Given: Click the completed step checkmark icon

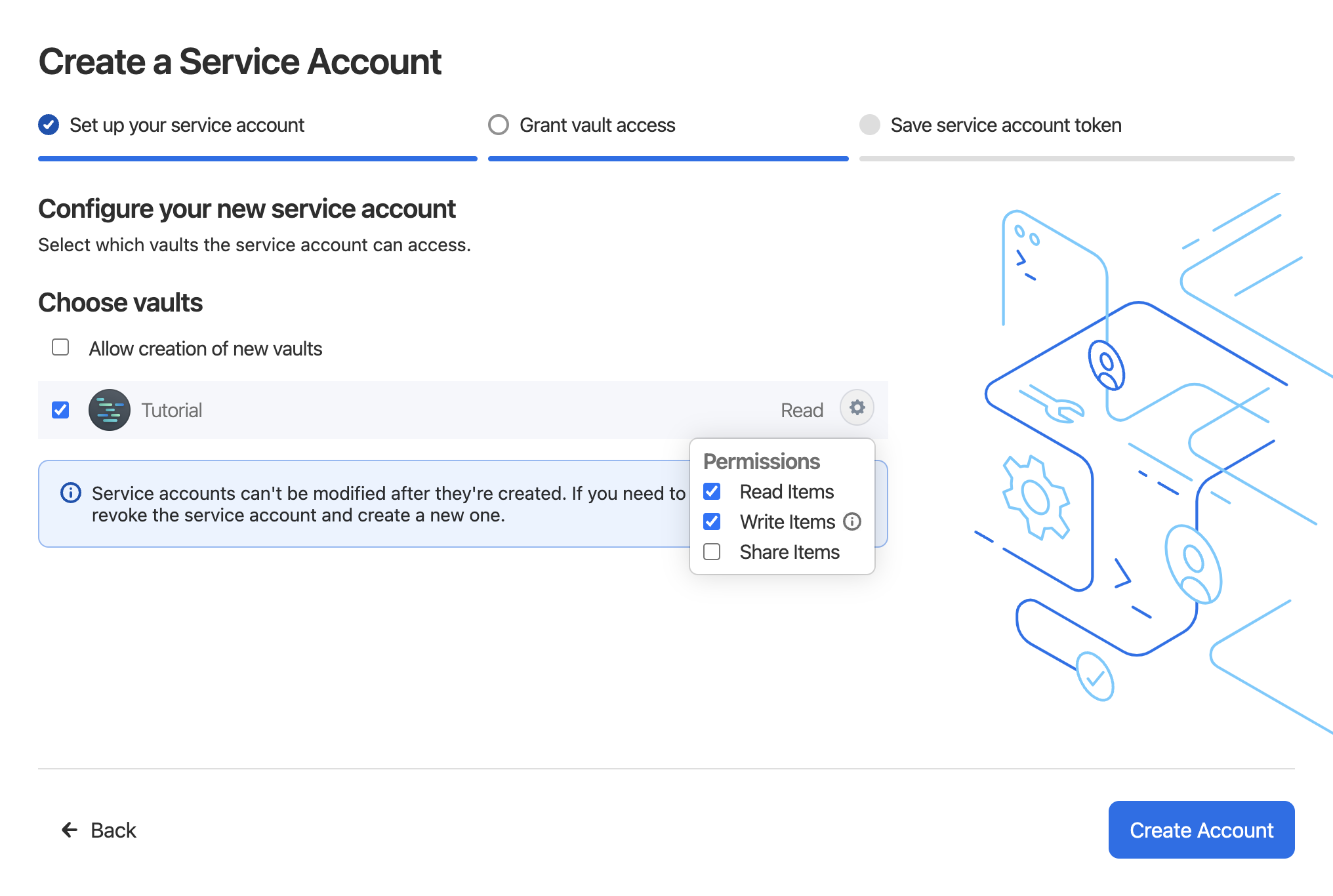Looking at the screenshot, I should point(49,125).
